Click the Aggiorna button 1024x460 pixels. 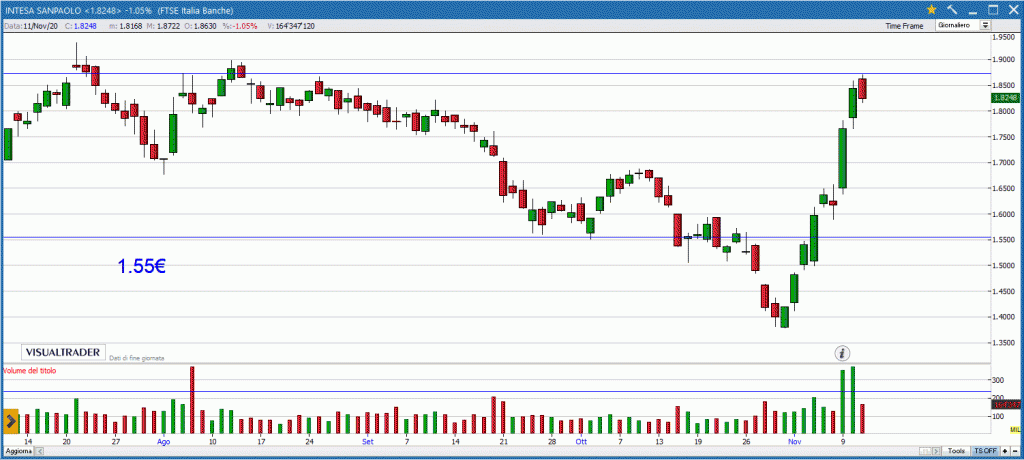[18, 452]
